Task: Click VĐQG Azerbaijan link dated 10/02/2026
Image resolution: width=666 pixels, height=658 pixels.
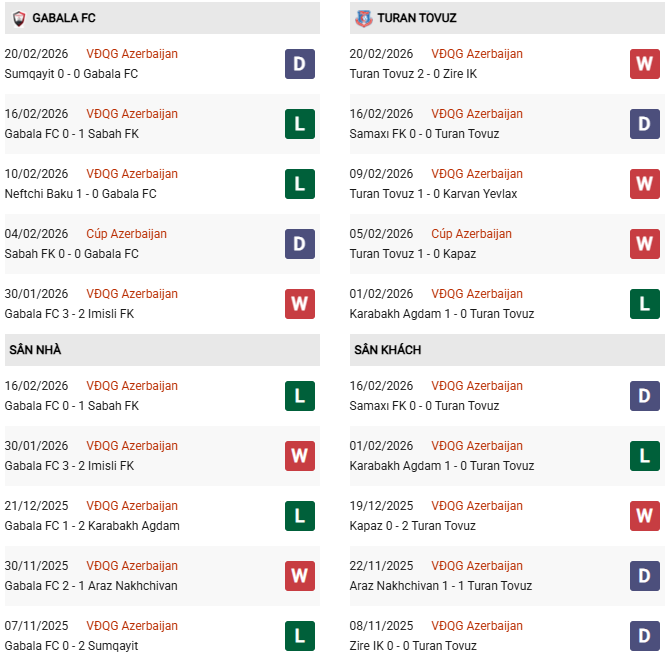Action: click(132, 174)
